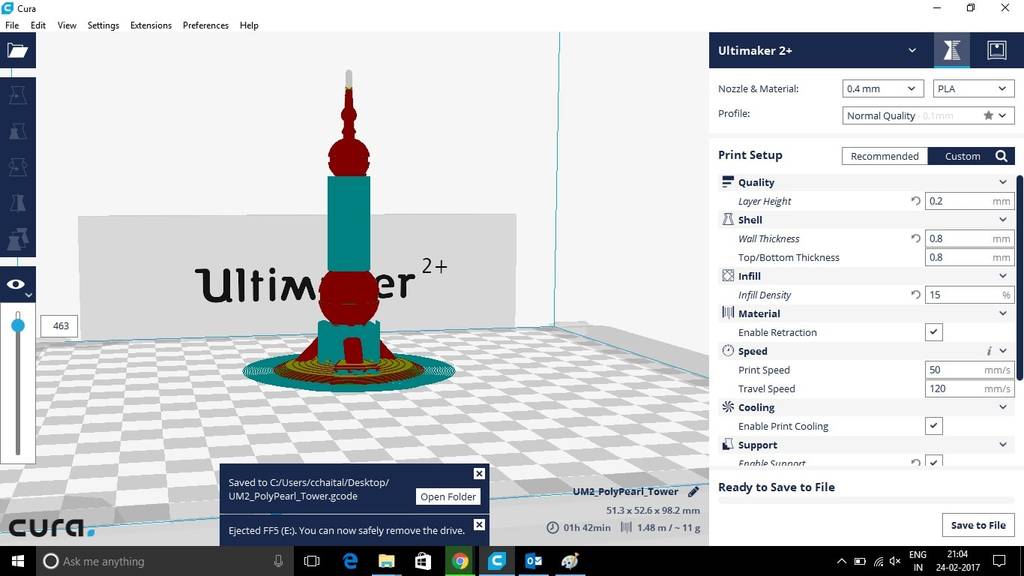Open the View menu

tap(67, 25)
